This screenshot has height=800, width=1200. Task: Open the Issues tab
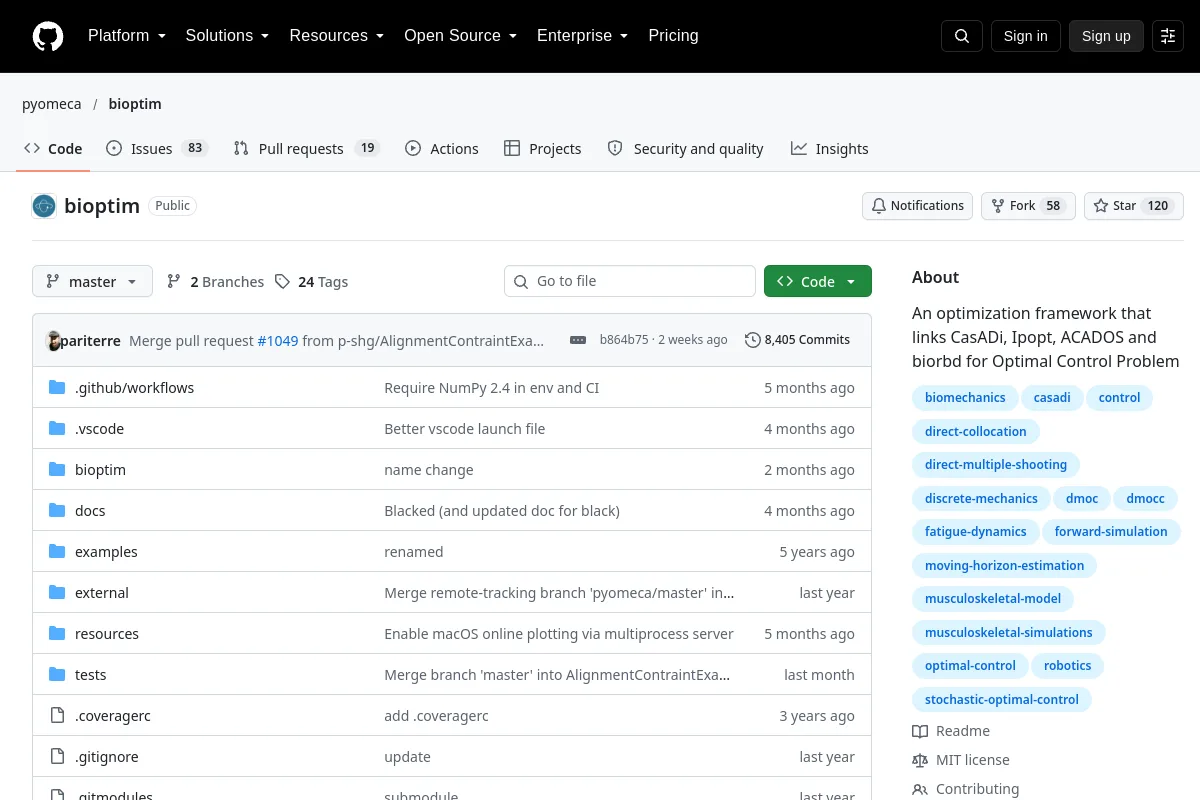coord(156,148)
